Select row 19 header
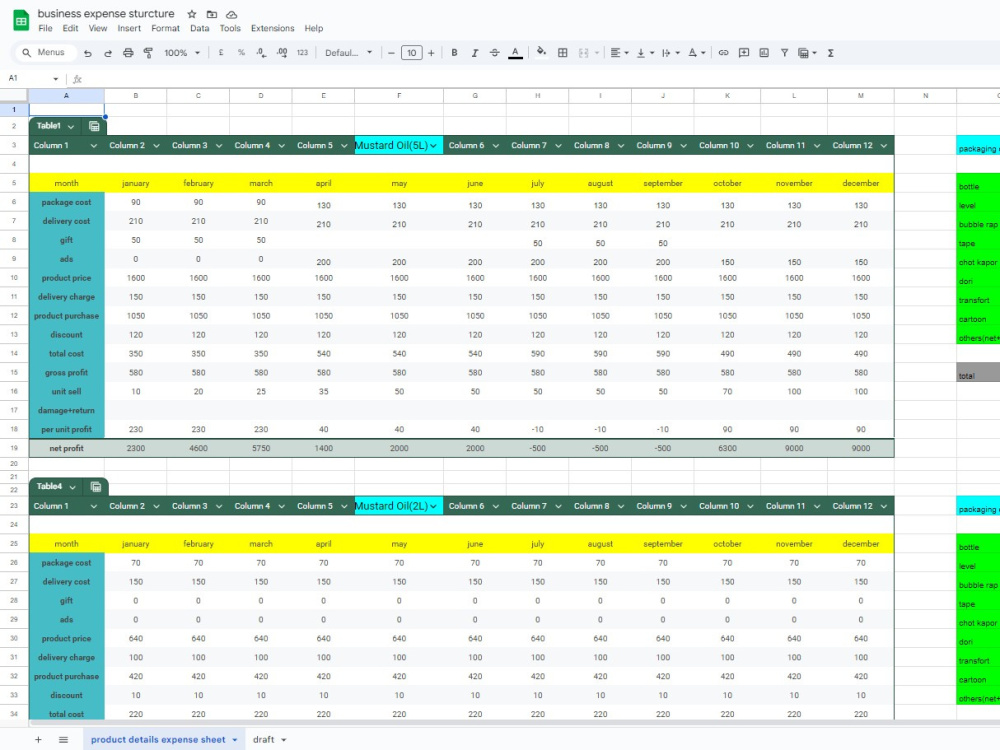Screen dimensions: 1000x750 coord(14,448)
